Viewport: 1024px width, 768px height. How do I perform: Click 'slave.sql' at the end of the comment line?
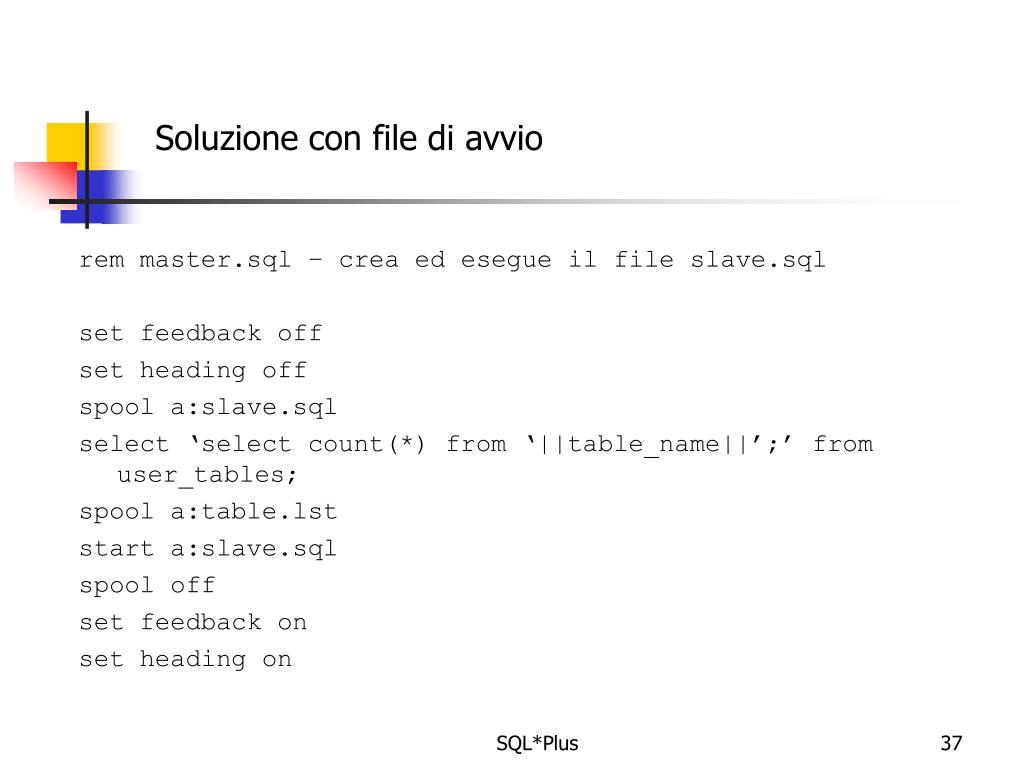[758, 261]
